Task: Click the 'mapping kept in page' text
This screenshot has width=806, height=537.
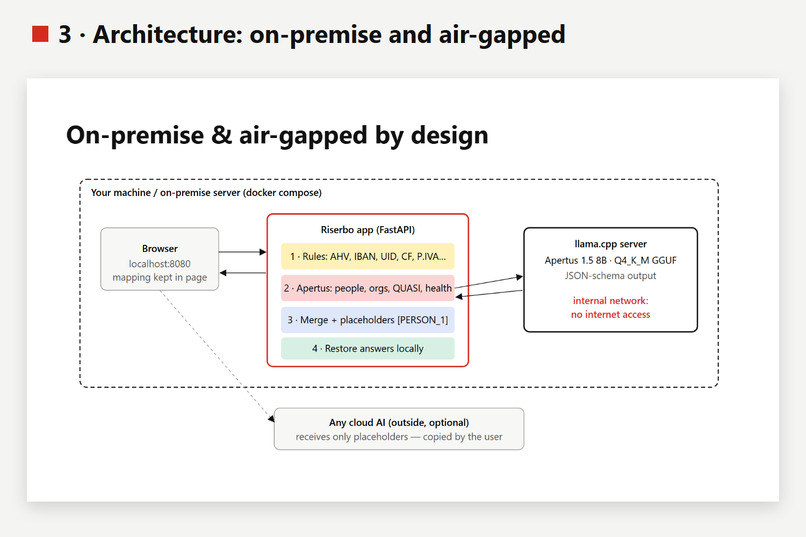Action: 160,277
